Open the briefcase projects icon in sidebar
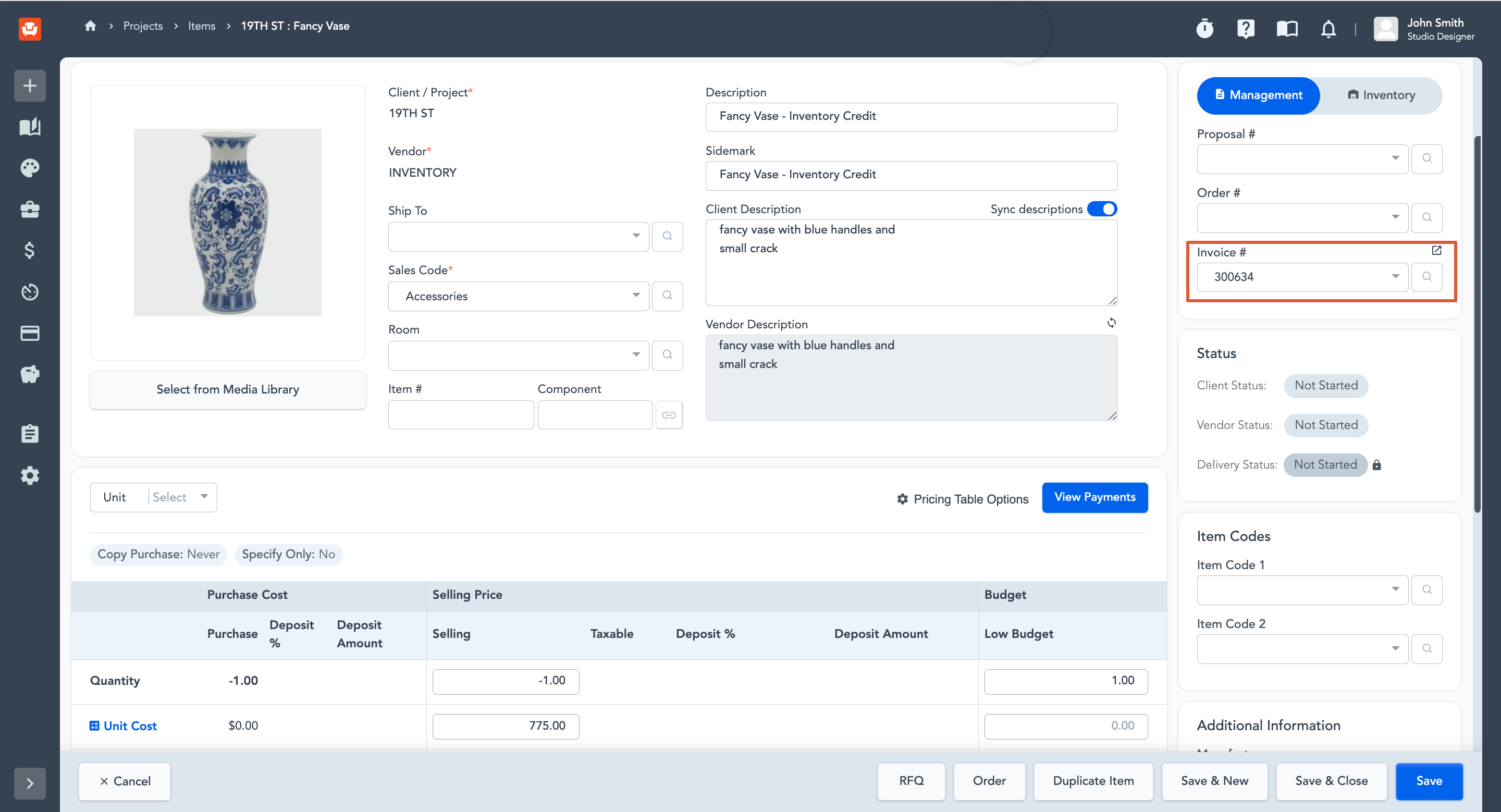 tap(30, 209)
